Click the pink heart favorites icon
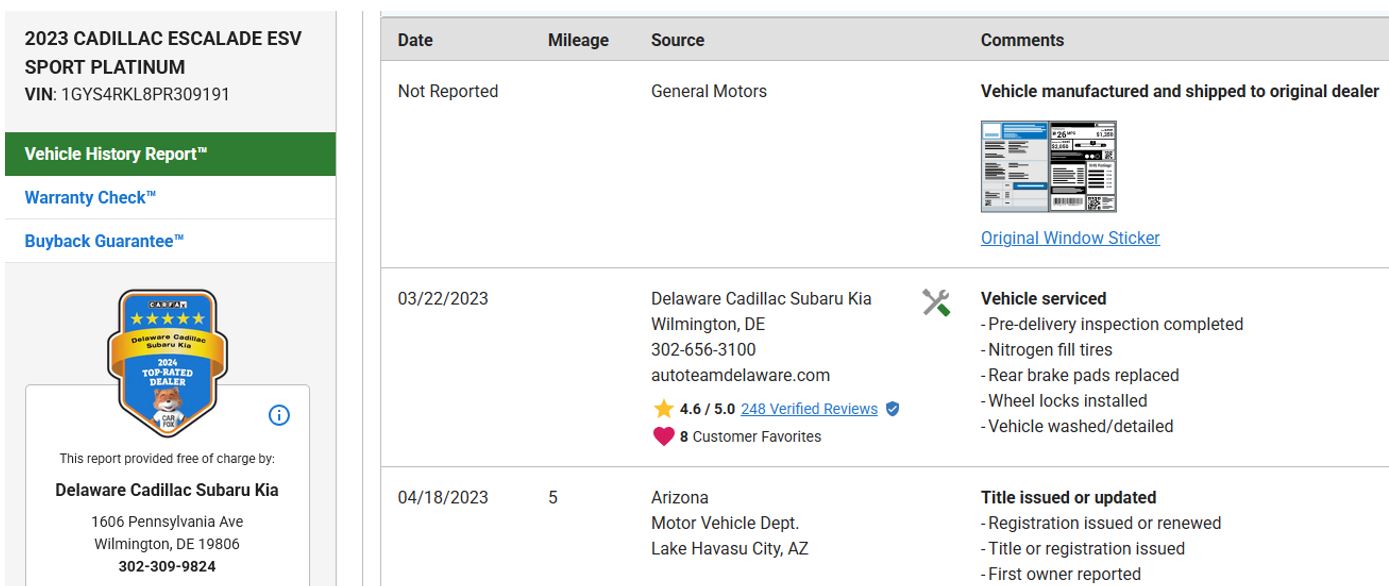Screen dimensions: 1389x586 (x=663, y=436)
